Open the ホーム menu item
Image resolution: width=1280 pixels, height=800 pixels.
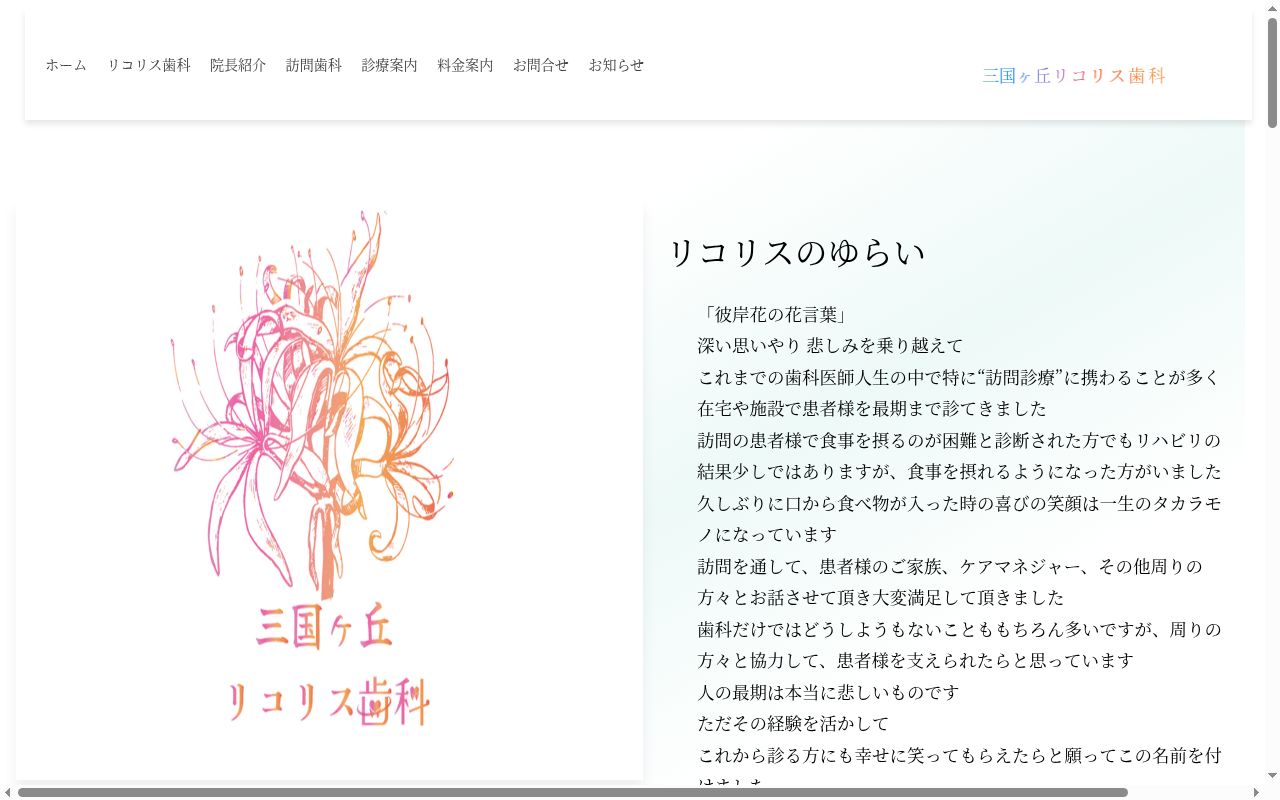point(66,65)
